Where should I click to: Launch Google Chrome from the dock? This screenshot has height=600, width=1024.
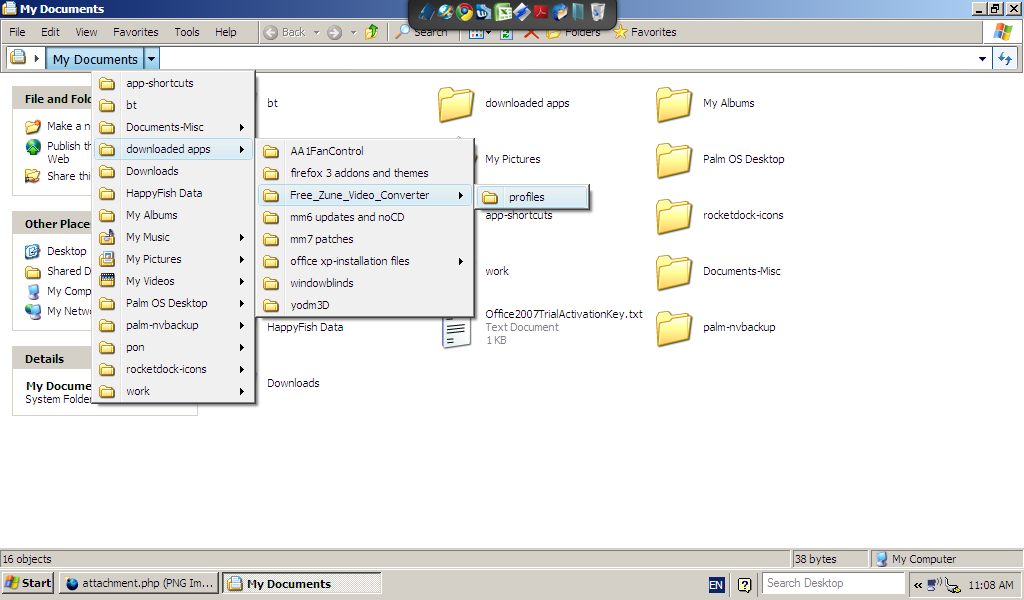click(464, 12)
